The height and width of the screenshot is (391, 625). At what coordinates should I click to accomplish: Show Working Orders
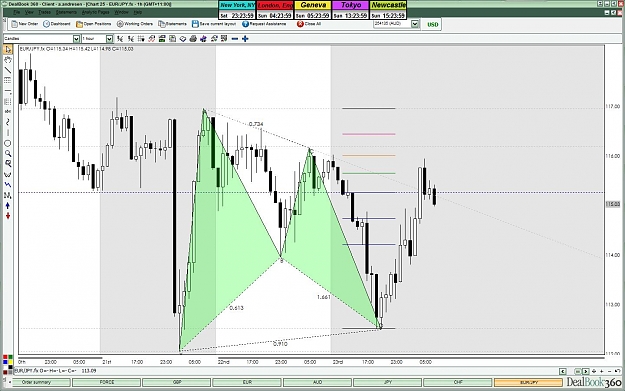135,24
